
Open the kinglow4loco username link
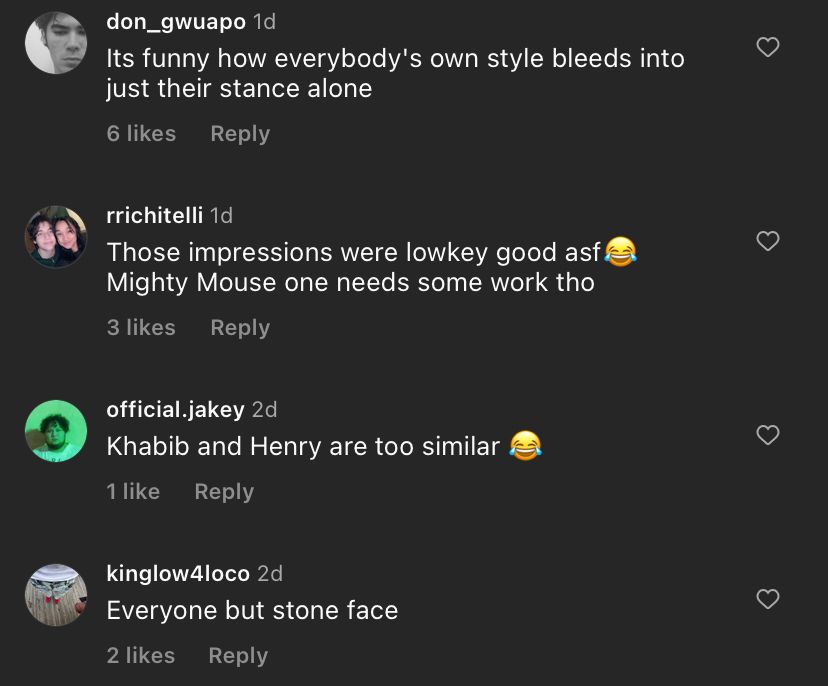click(x=178, y=574)
